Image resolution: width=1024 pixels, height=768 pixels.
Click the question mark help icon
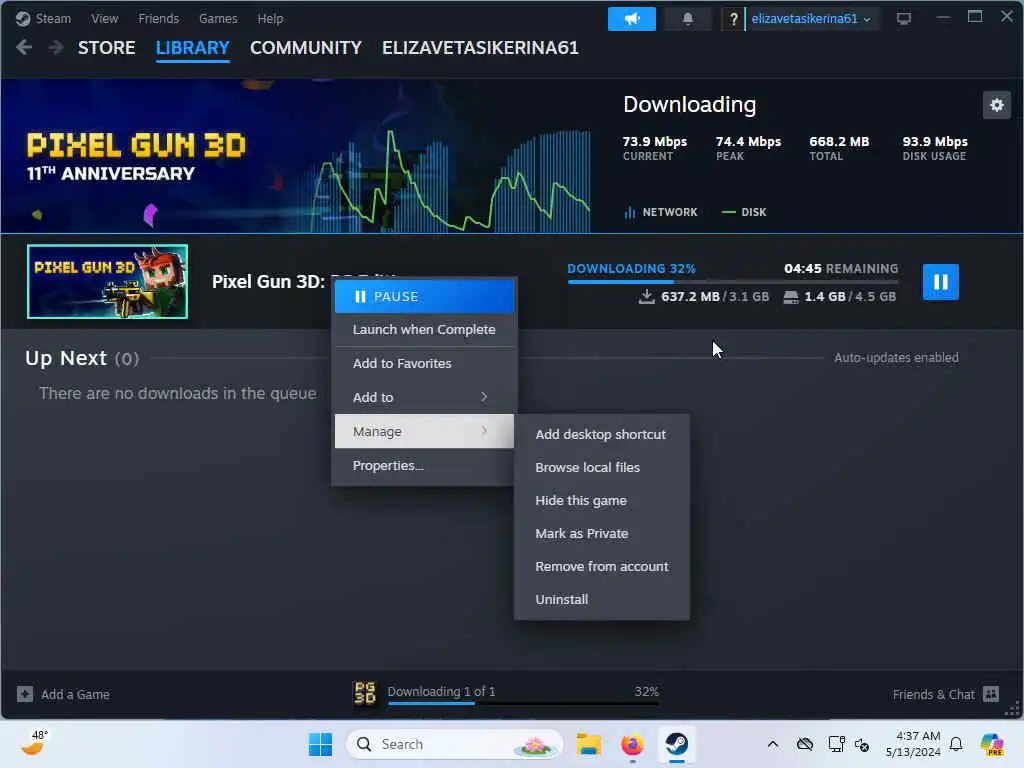tap(733, 19)
